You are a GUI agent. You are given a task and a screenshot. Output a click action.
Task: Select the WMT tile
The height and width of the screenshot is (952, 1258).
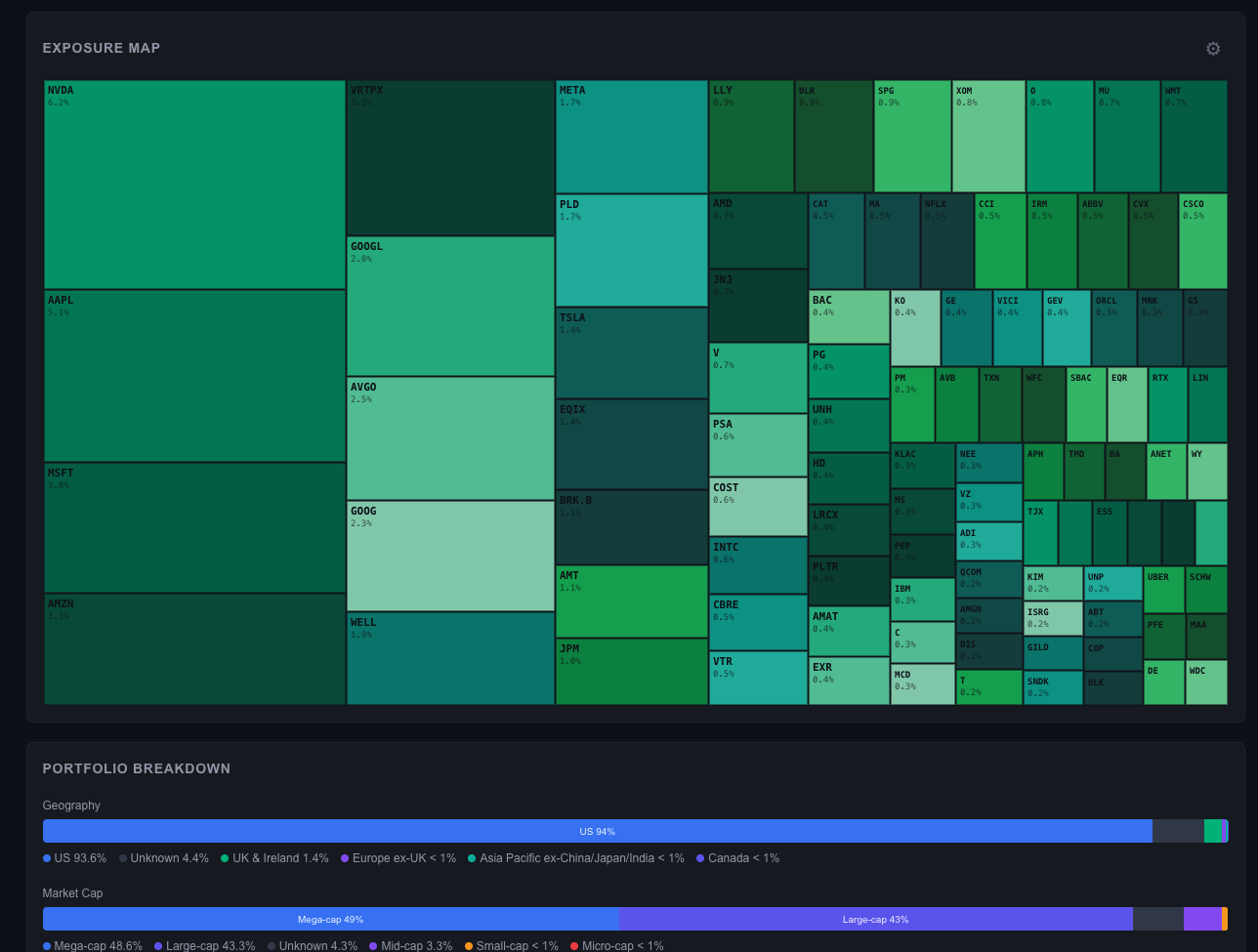1194,136
